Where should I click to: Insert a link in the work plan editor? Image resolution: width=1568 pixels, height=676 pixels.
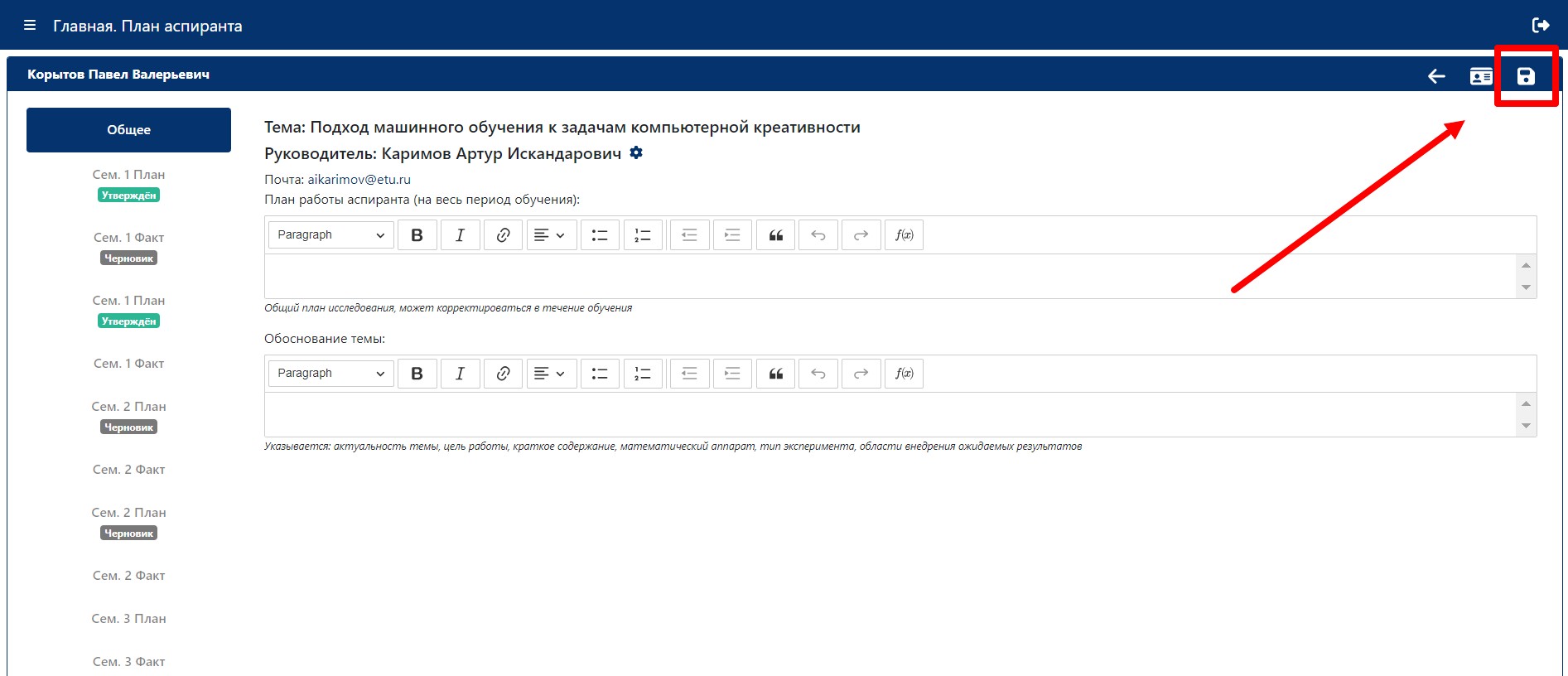(504, 235)
